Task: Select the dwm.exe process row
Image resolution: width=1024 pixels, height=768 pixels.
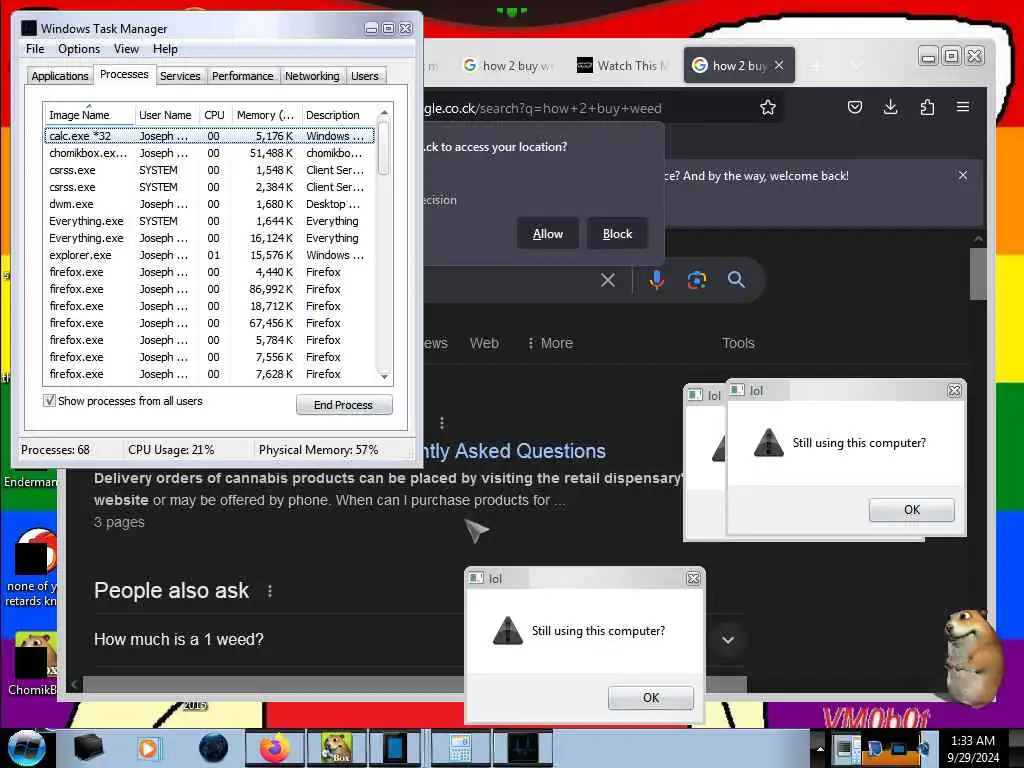Action: (209, 204)
